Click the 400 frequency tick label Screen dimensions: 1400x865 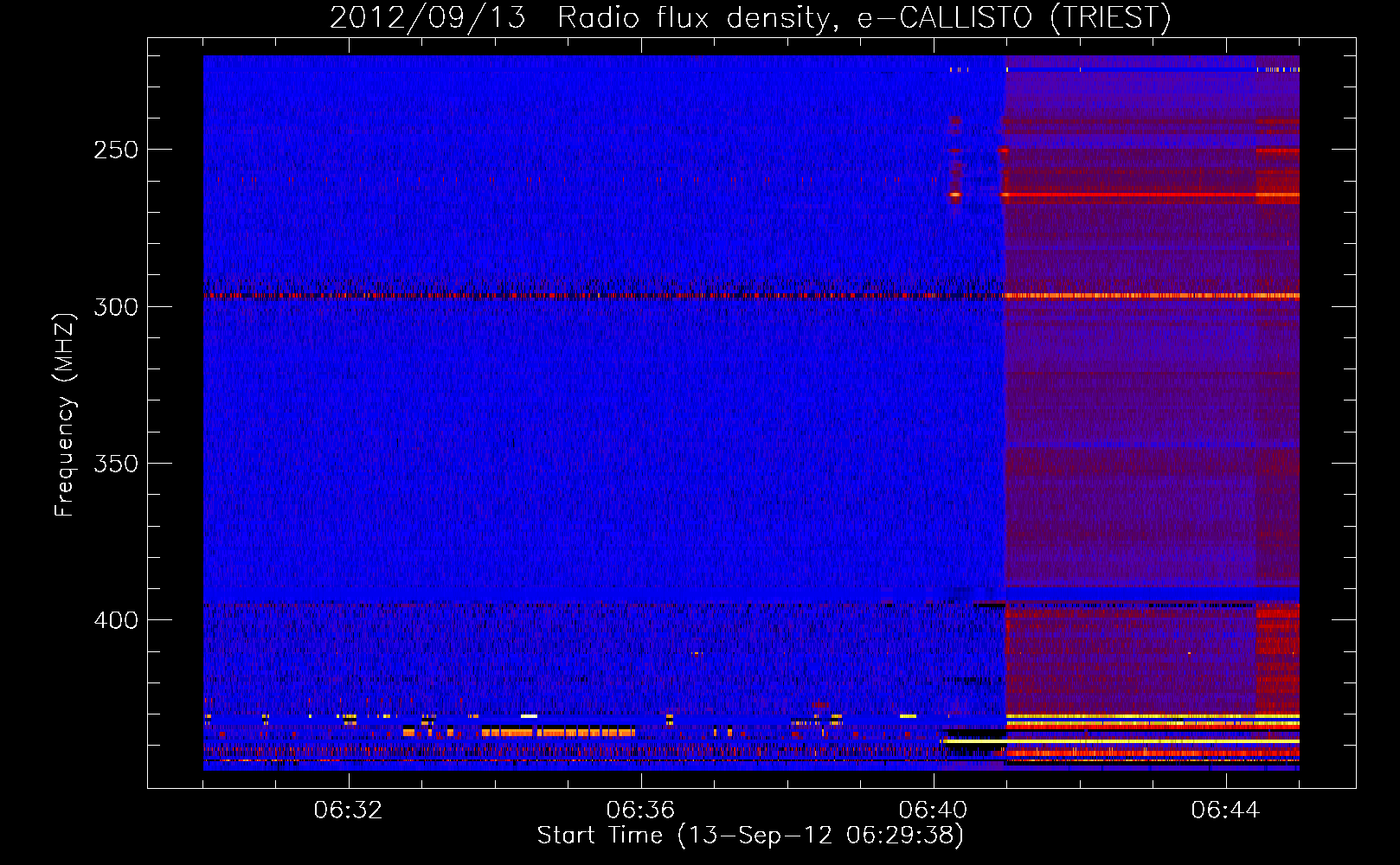tap(116, 620)
